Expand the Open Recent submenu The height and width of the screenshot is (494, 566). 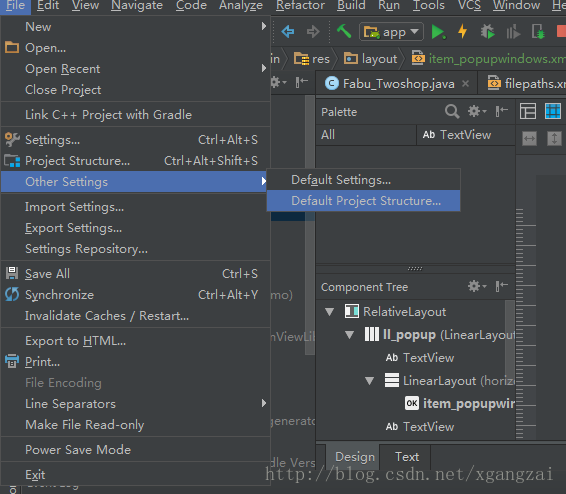(136, 69)
